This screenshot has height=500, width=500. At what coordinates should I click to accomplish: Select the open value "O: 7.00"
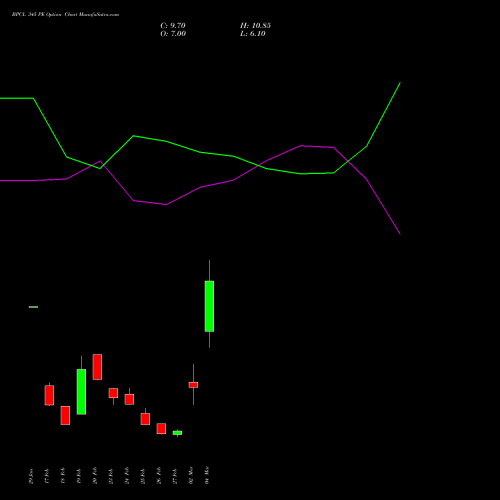point(173,34)
